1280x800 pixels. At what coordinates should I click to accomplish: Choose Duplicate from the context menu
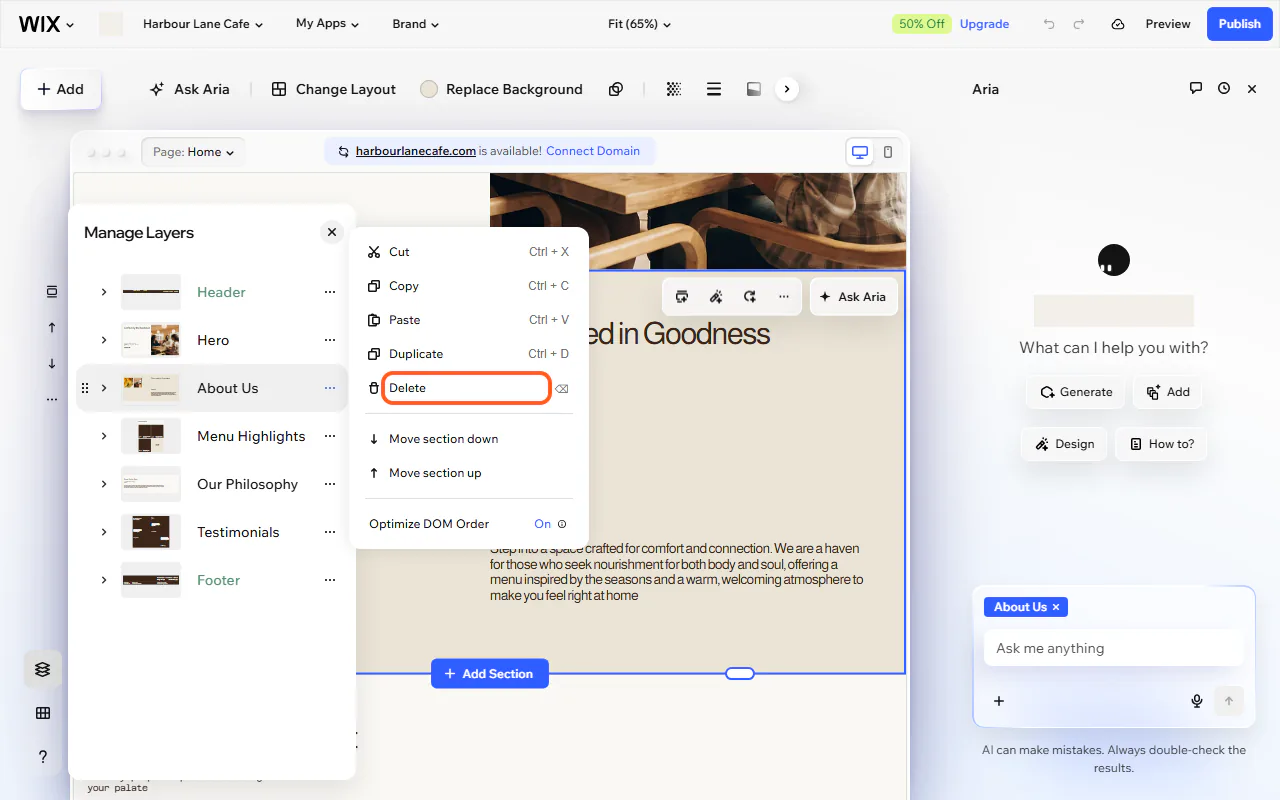pyautogui.click(x=468, y=354)
